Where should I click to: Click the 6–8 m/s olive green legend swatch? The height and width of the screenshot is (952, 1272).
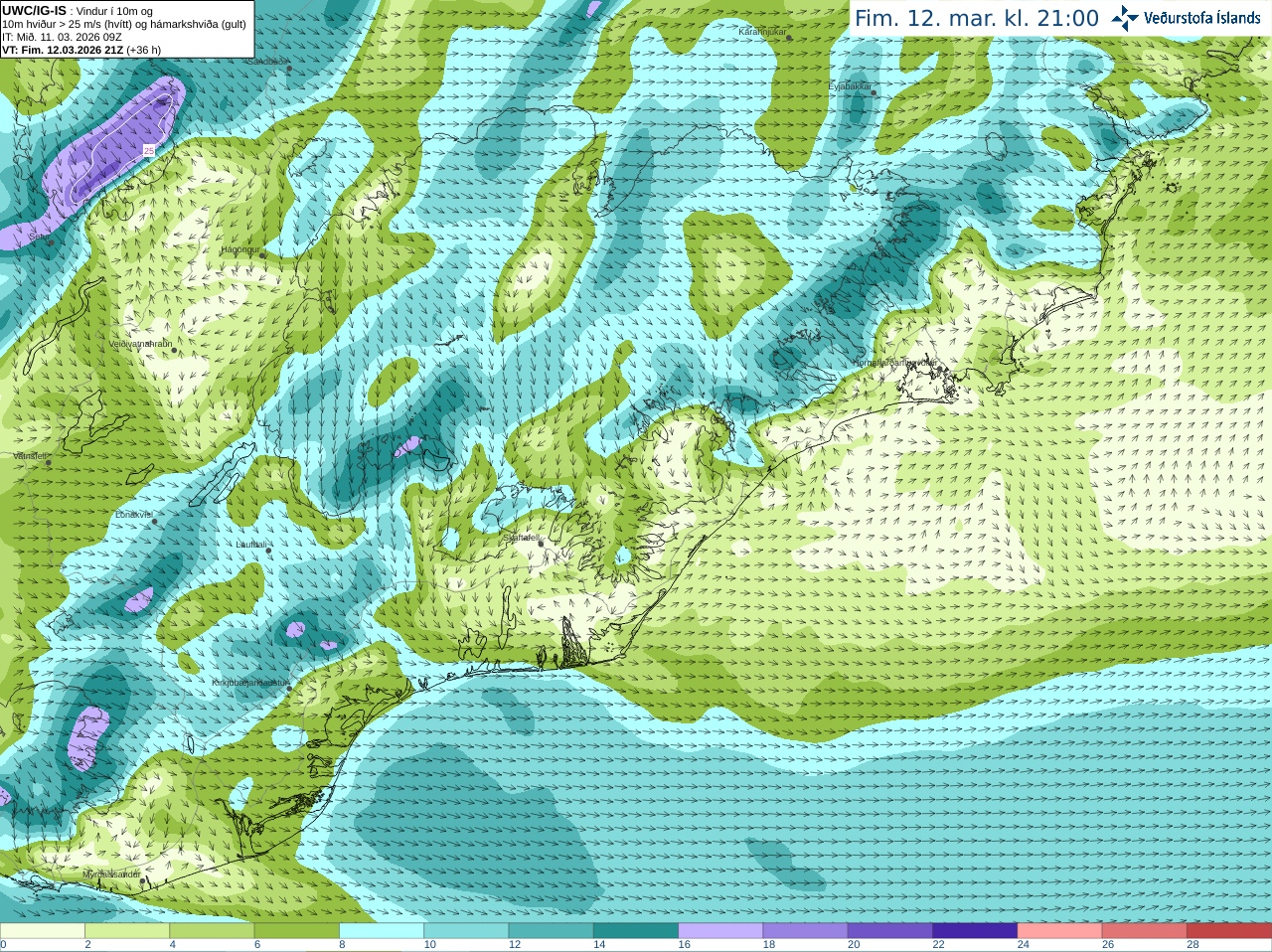click(297, 931)
